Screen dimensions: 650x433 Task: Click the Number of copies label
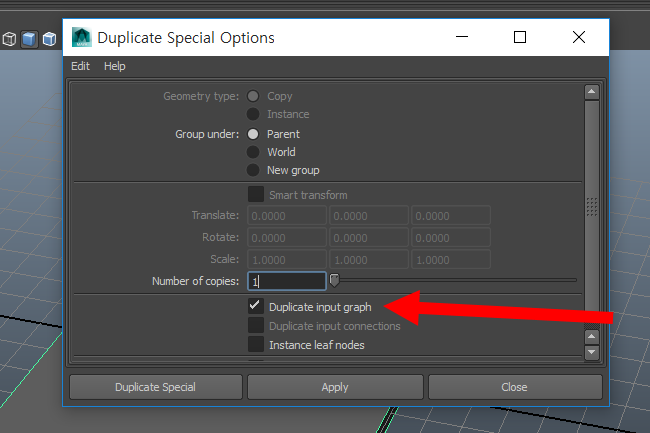[195, 281]
